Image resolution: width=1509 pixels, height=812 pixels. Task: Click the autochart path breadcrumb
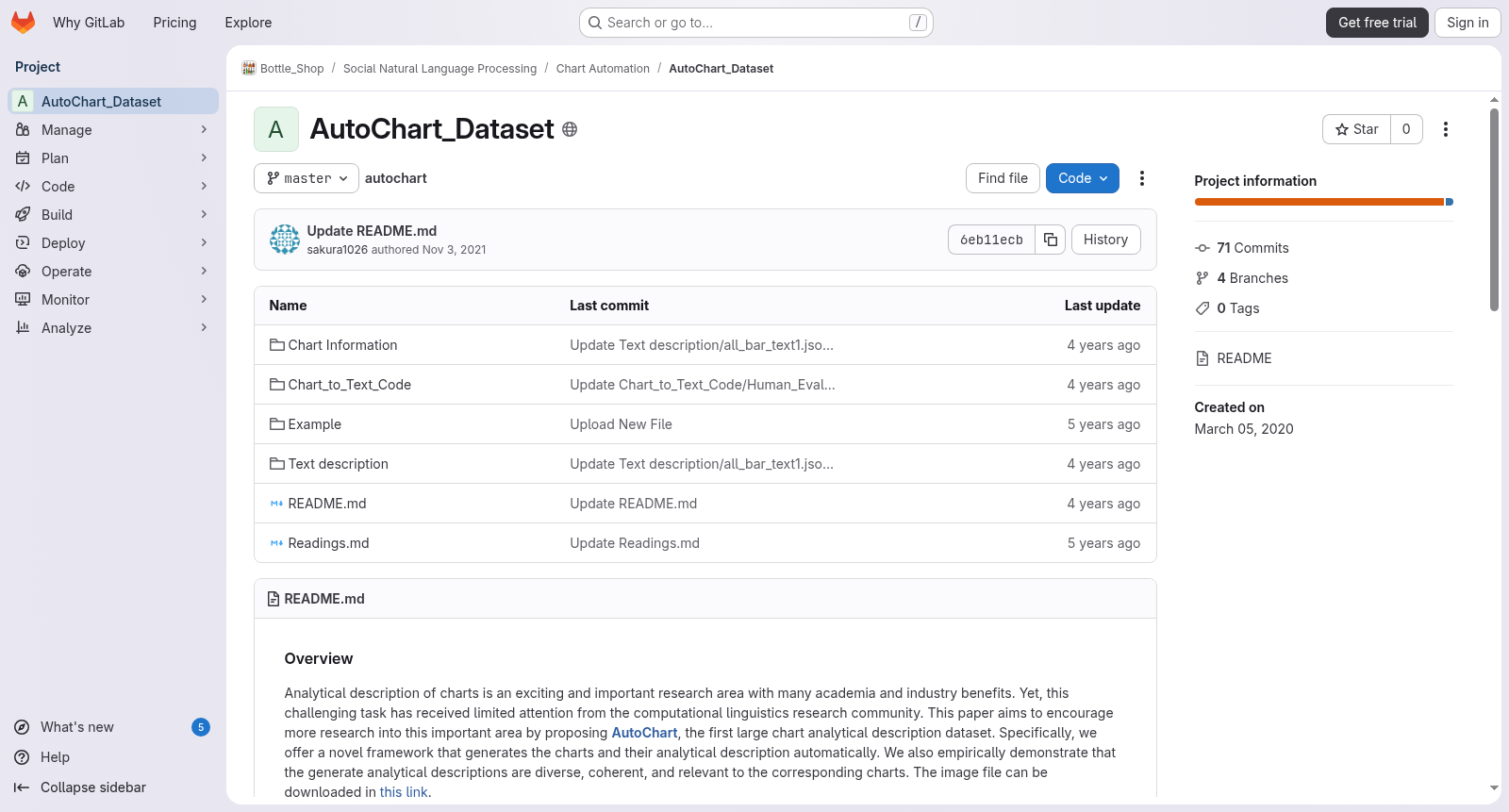pos(396,178)
